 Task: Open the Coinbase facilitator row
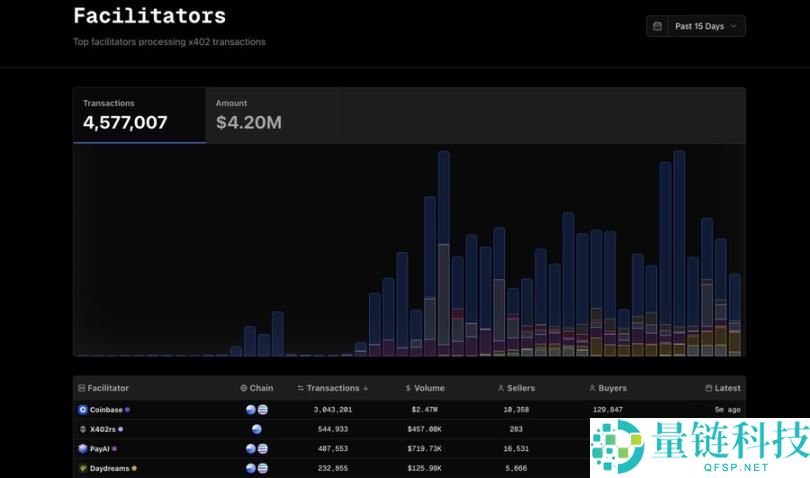106,409
